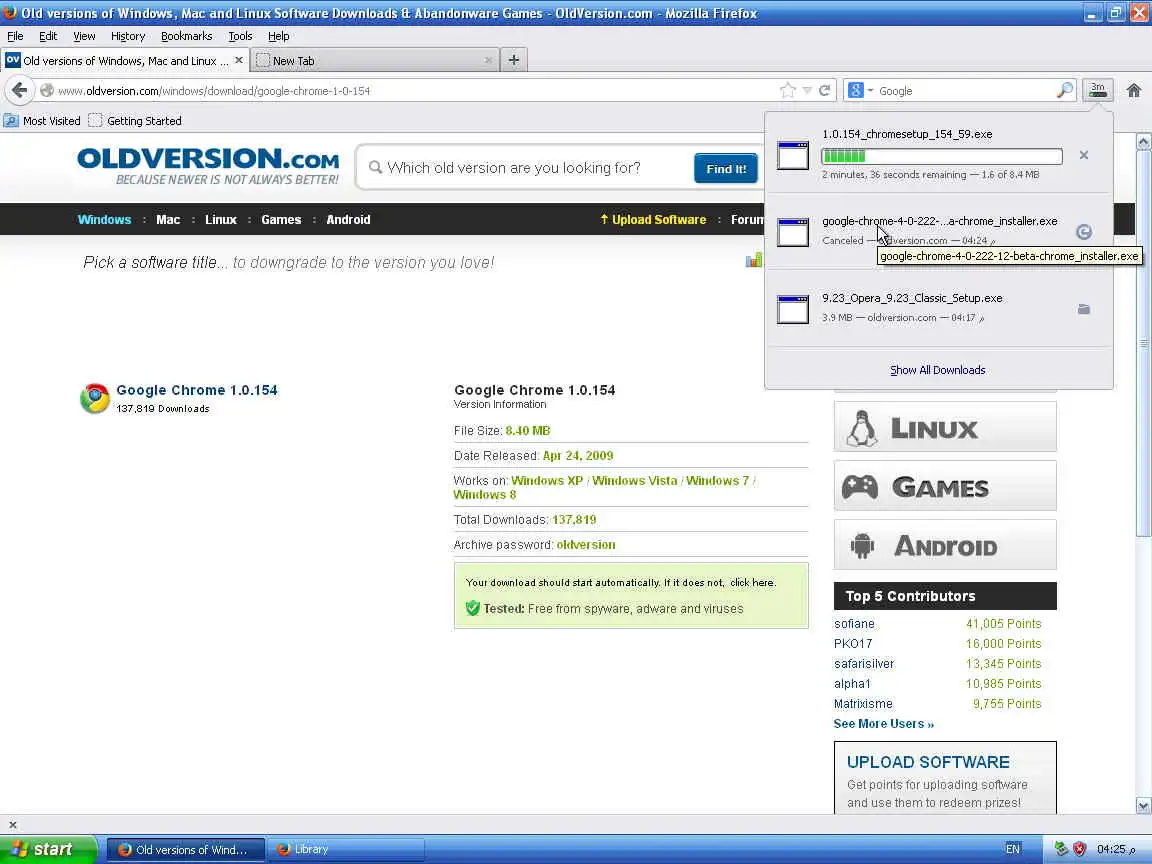
Task: Open contributor PKO17's profile
Action: (x=852, y=644)
